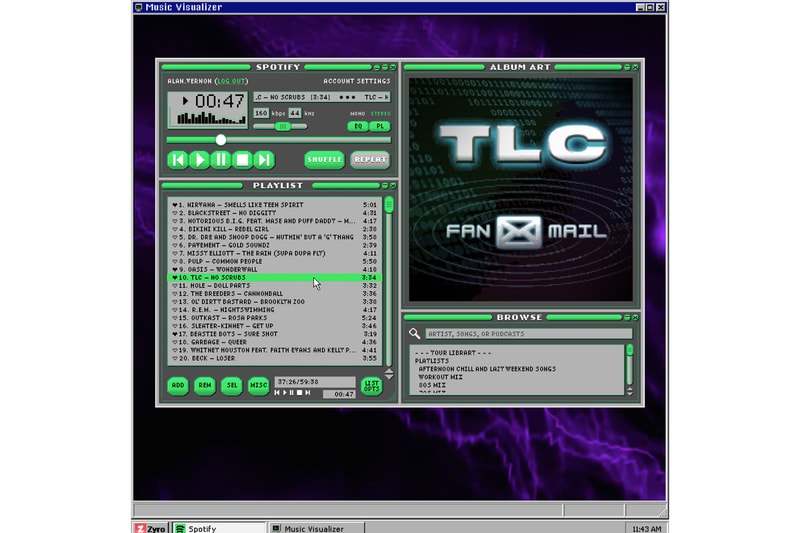Skip to next track in main player
This screenshot has width=800, height=533.
point(264,160)
